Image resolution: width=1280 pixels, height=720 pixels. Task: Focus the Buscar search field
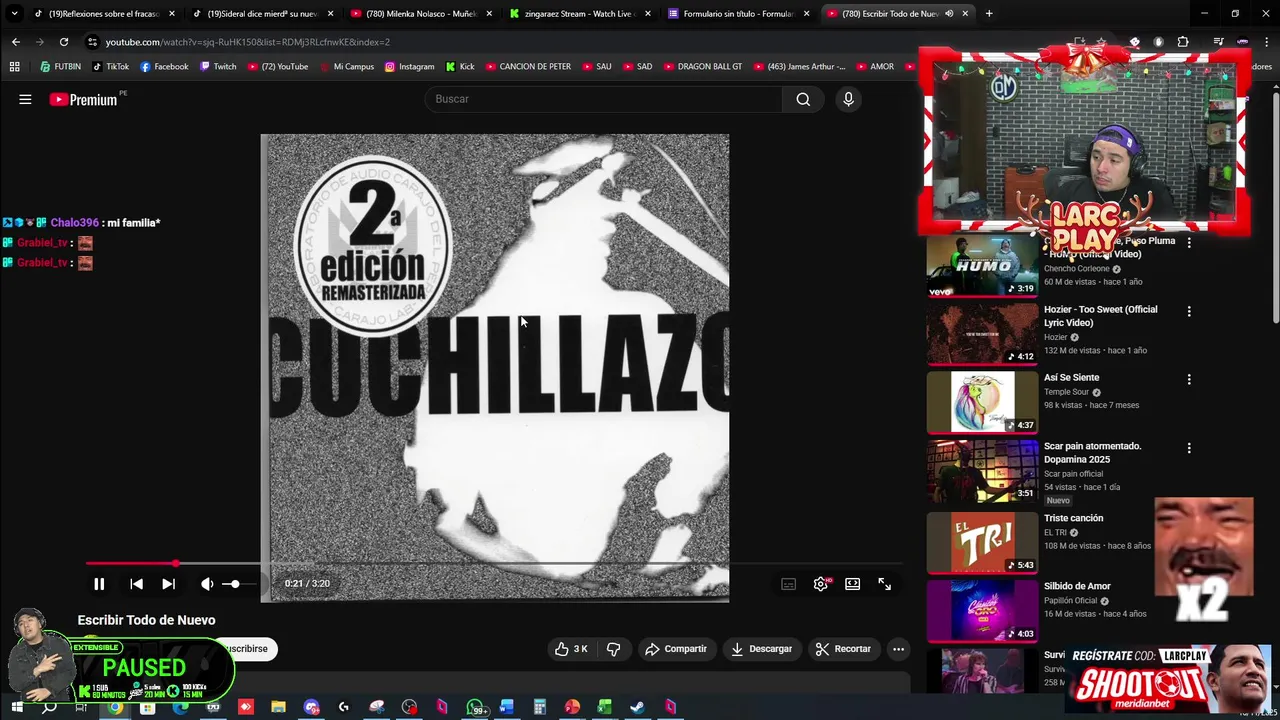[604, 99]
